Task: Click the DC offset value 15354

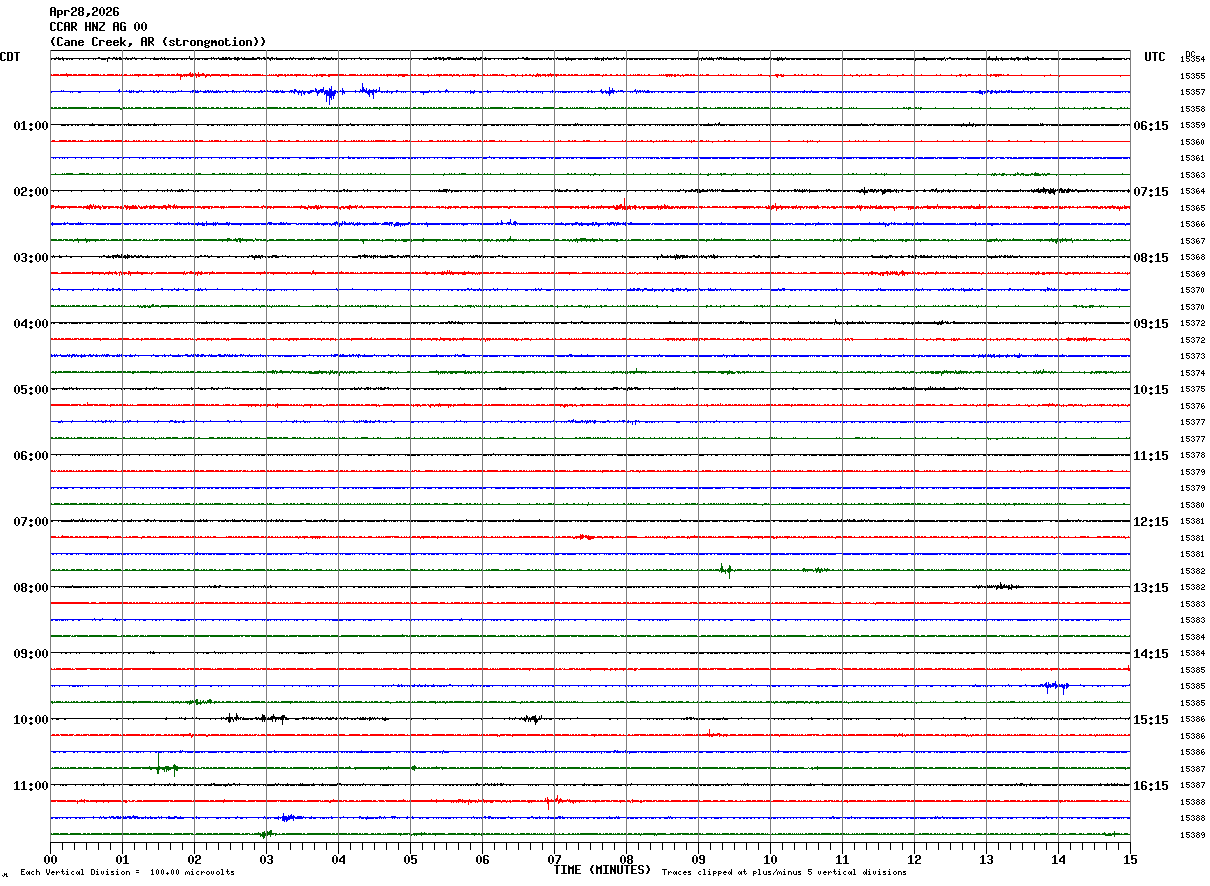Action: coord(1192,60)
